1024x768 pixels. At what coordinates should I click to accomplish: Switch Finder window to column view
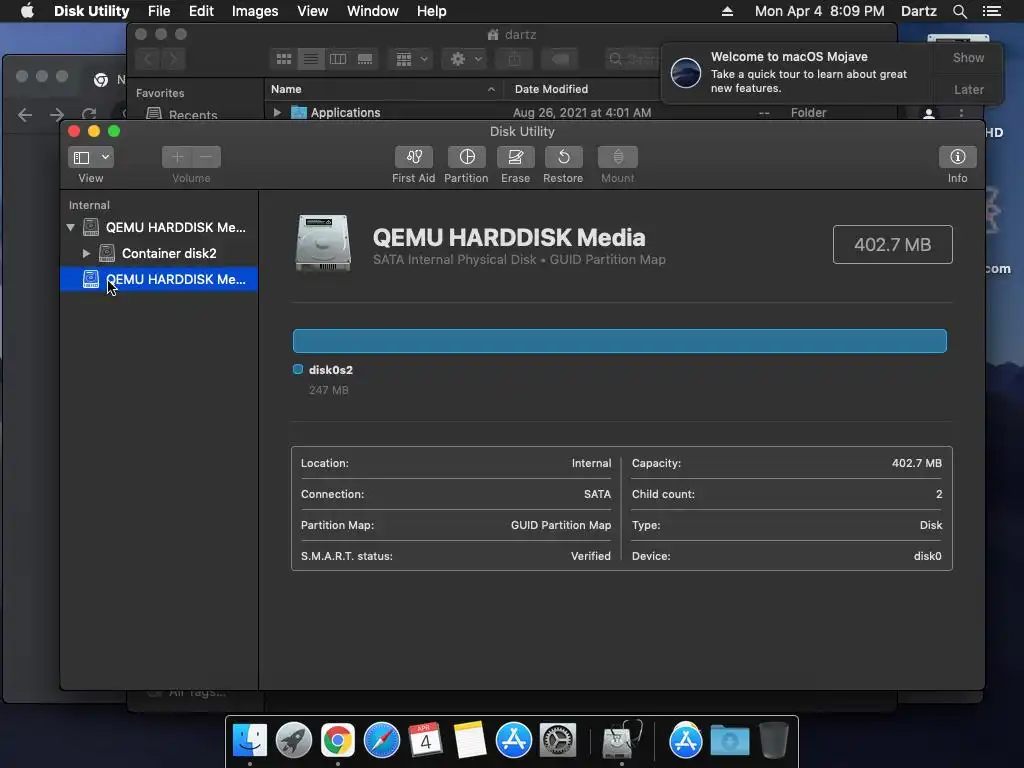tap(338, 59)
